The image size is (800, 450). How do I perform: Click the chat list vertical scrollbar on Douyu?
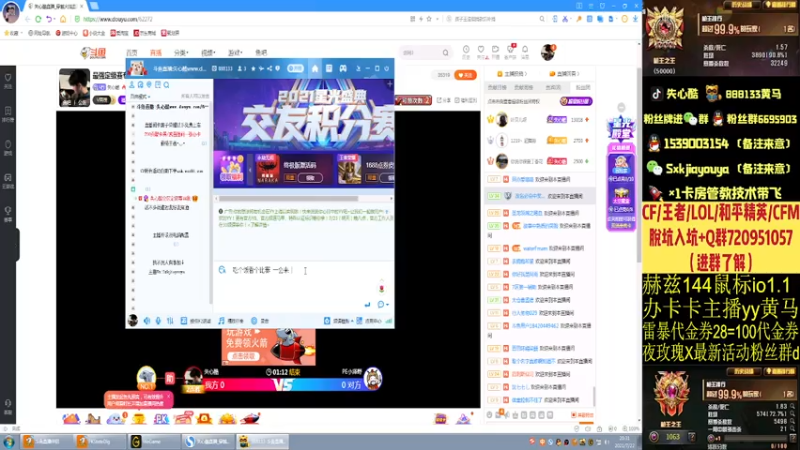point(594,395)
